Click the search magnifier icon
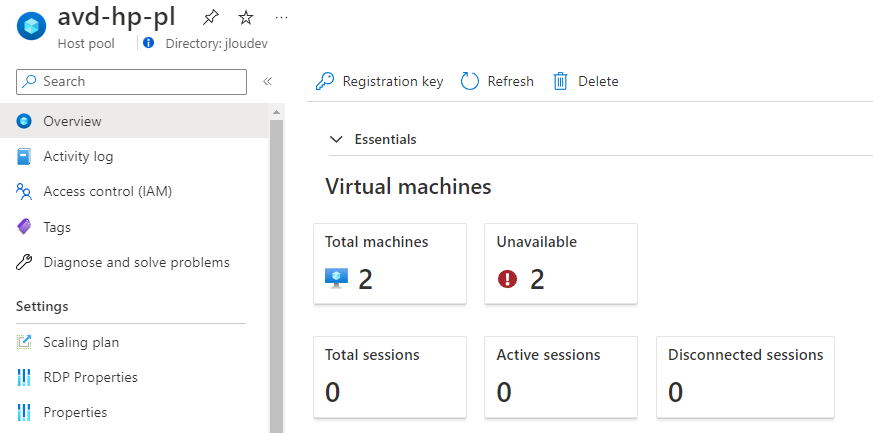 tap(30, 82)
